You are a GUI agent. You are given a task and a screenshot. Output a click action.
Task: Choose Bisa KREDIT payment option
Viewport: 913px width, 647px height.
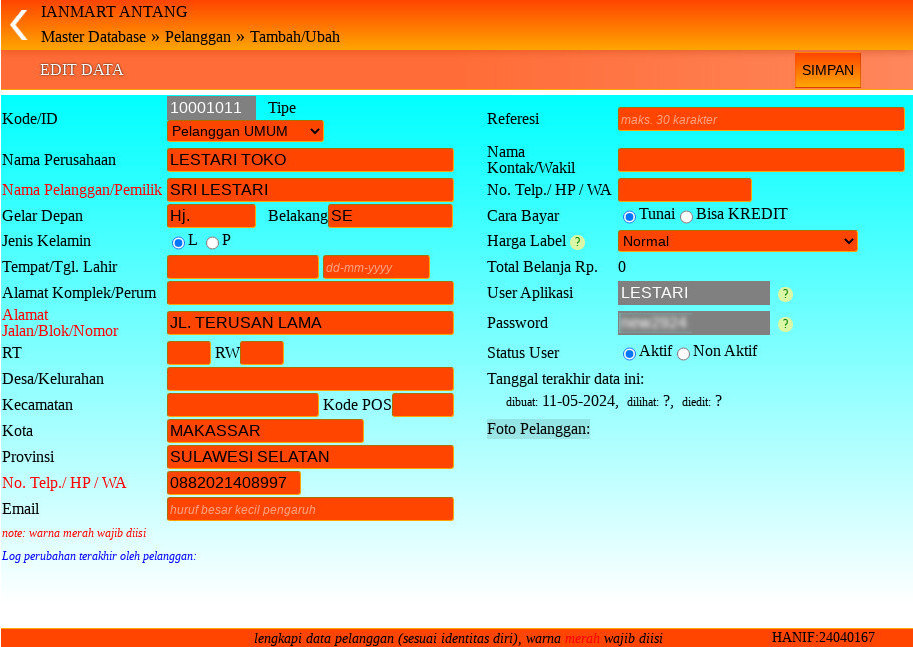pos(686,216)
